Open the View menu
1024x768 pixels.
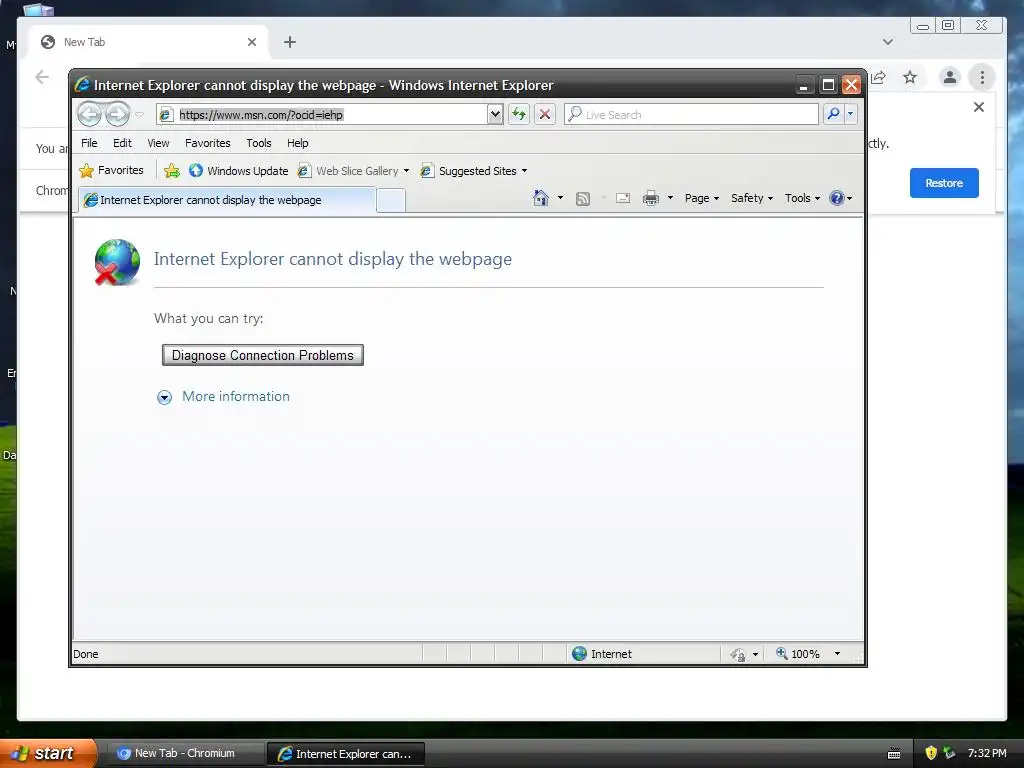point(158,143)
